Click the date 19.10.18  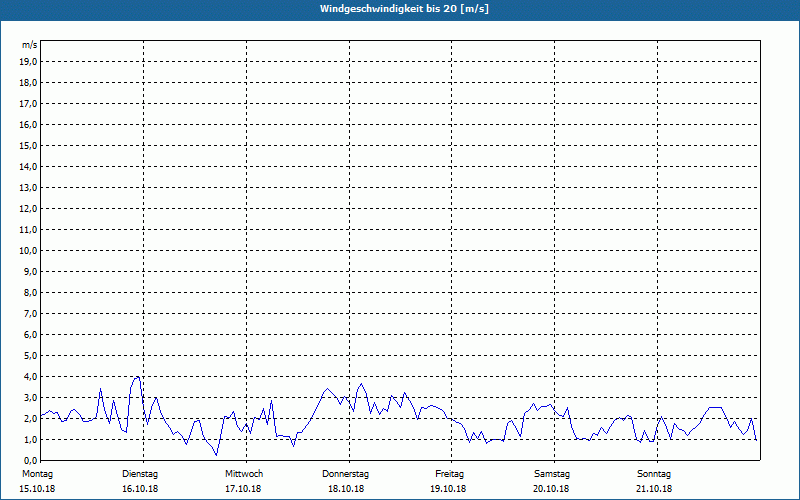coord(448,489)
